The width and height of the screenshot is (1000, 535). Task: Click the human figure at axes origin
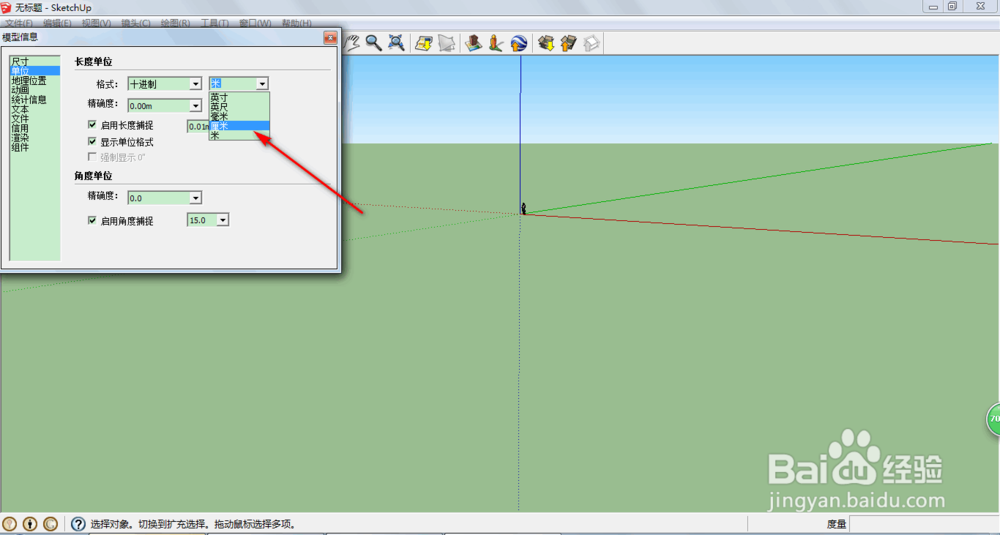(x=524, y=208)
